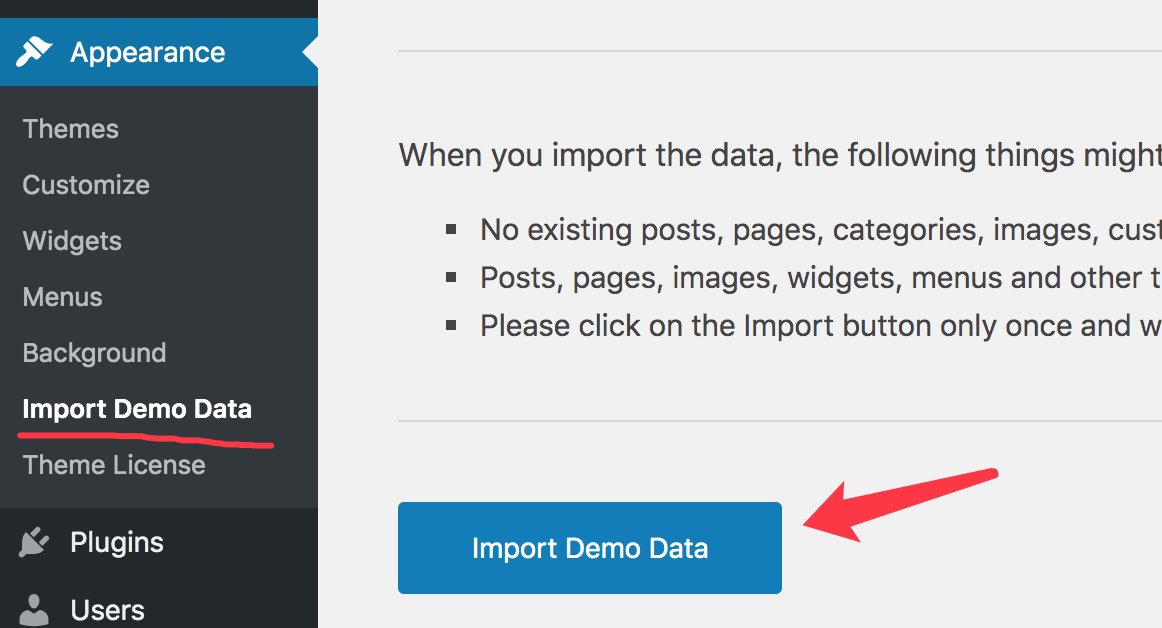
Task: Open the Menus submenu item
Action: [62, 297]
